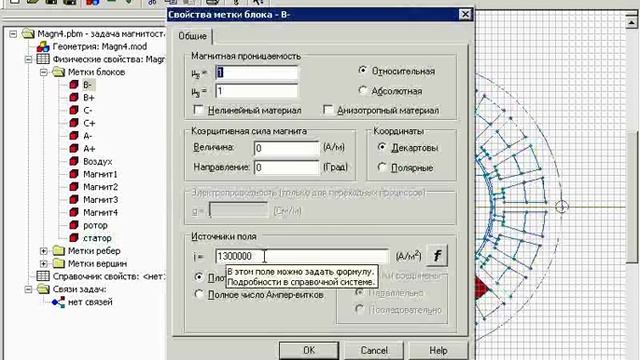Viewport: 640px width, 360px height.
Task: Click the block icon next to Магнит3
Action: [x=74, y=200]
